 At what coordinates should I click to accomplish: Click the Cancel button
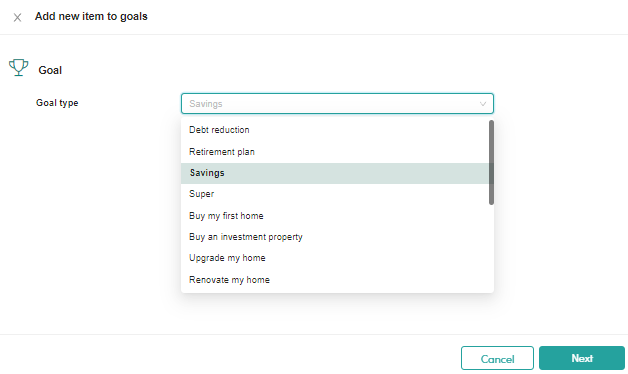point(497,358)
